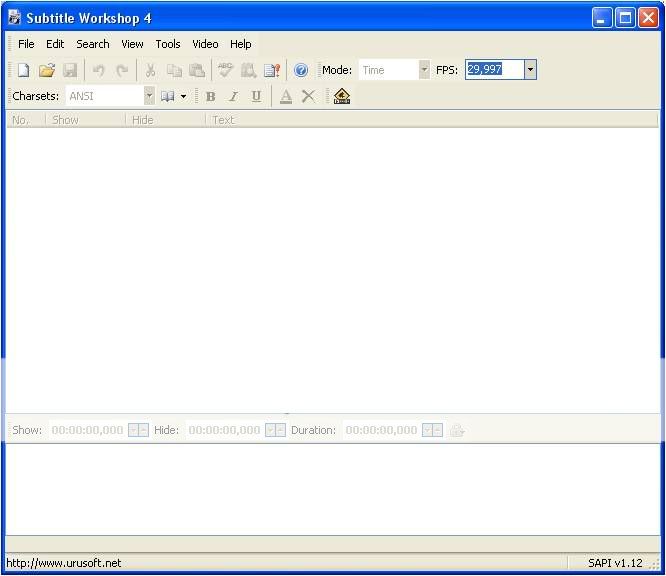Click the Undo arrow icon

point(98,70)
